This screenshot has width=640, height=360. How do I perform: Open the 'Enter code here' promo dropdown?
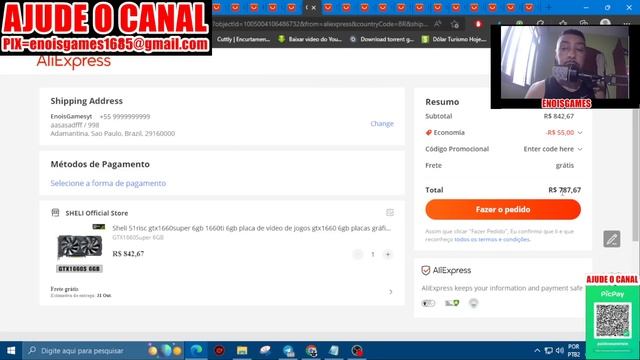(x=553, y=149)
